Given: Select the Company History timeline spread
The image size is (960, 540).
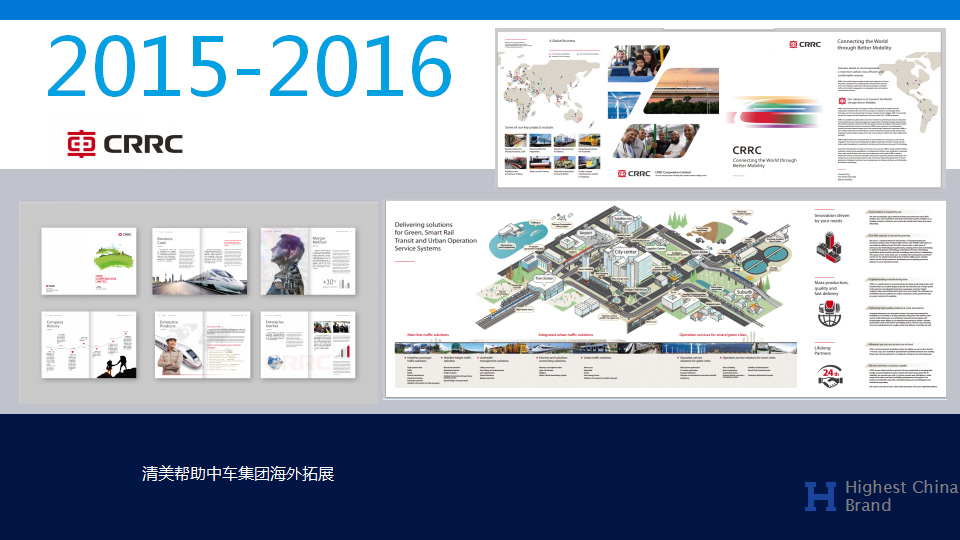Looking at the screenshot, I should point(89,345).
